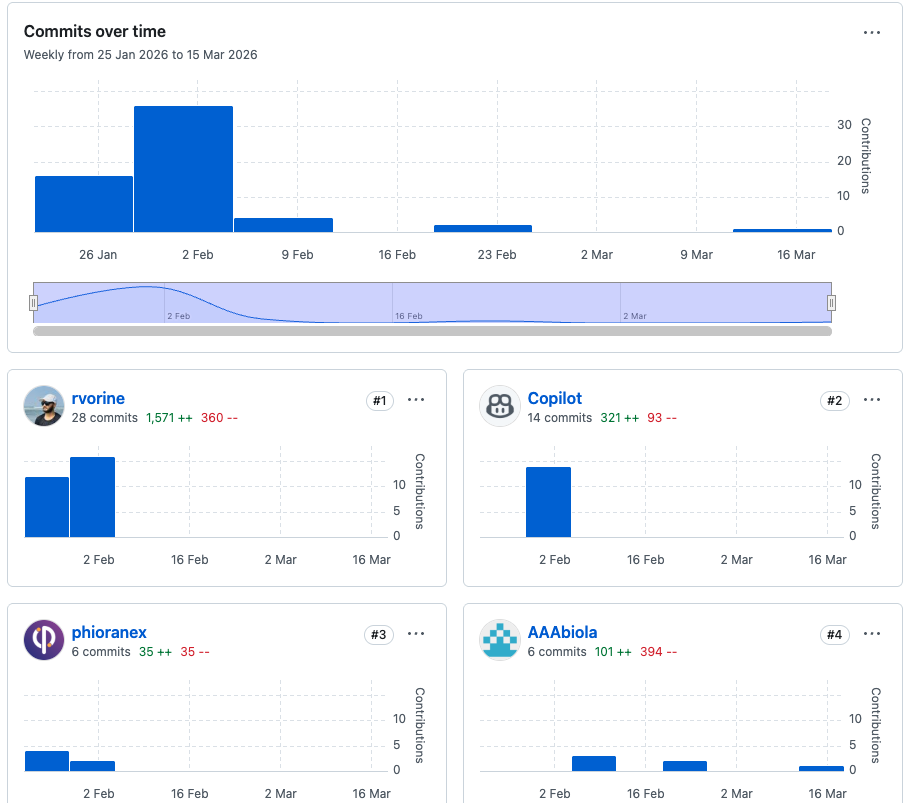The width and height of the screenshot is (907, 803).
Task: Open the three-dot menu on AAAbiola's card
Action: click(872, 634)
